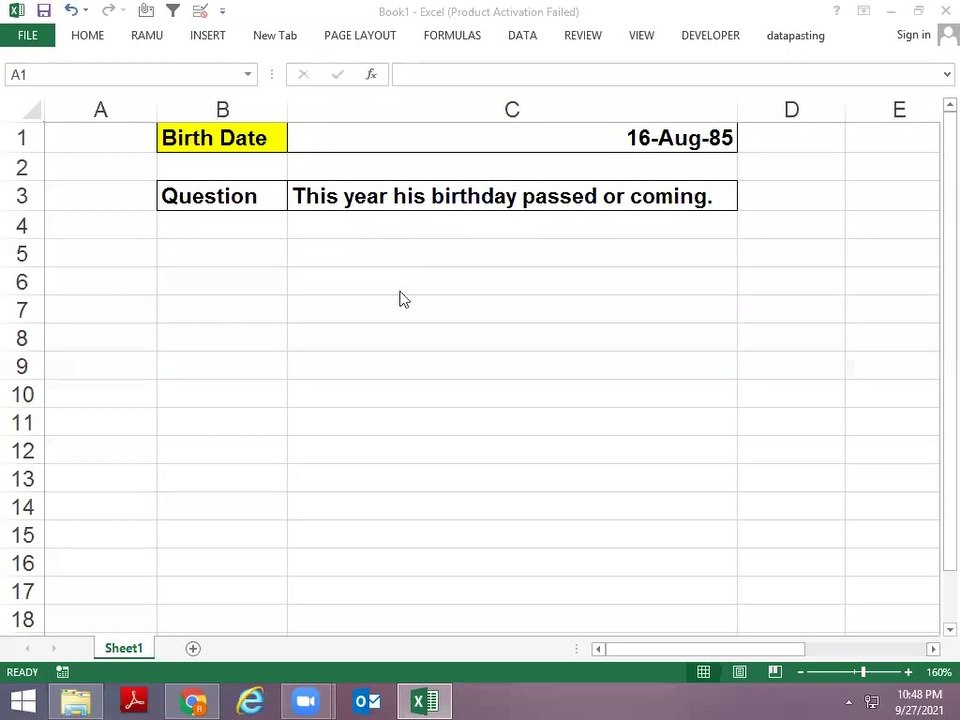The height and width of the screenshot is (720, 960).
Task: Open Zoom dialog via 160% label
Action: tap(939, 672)
